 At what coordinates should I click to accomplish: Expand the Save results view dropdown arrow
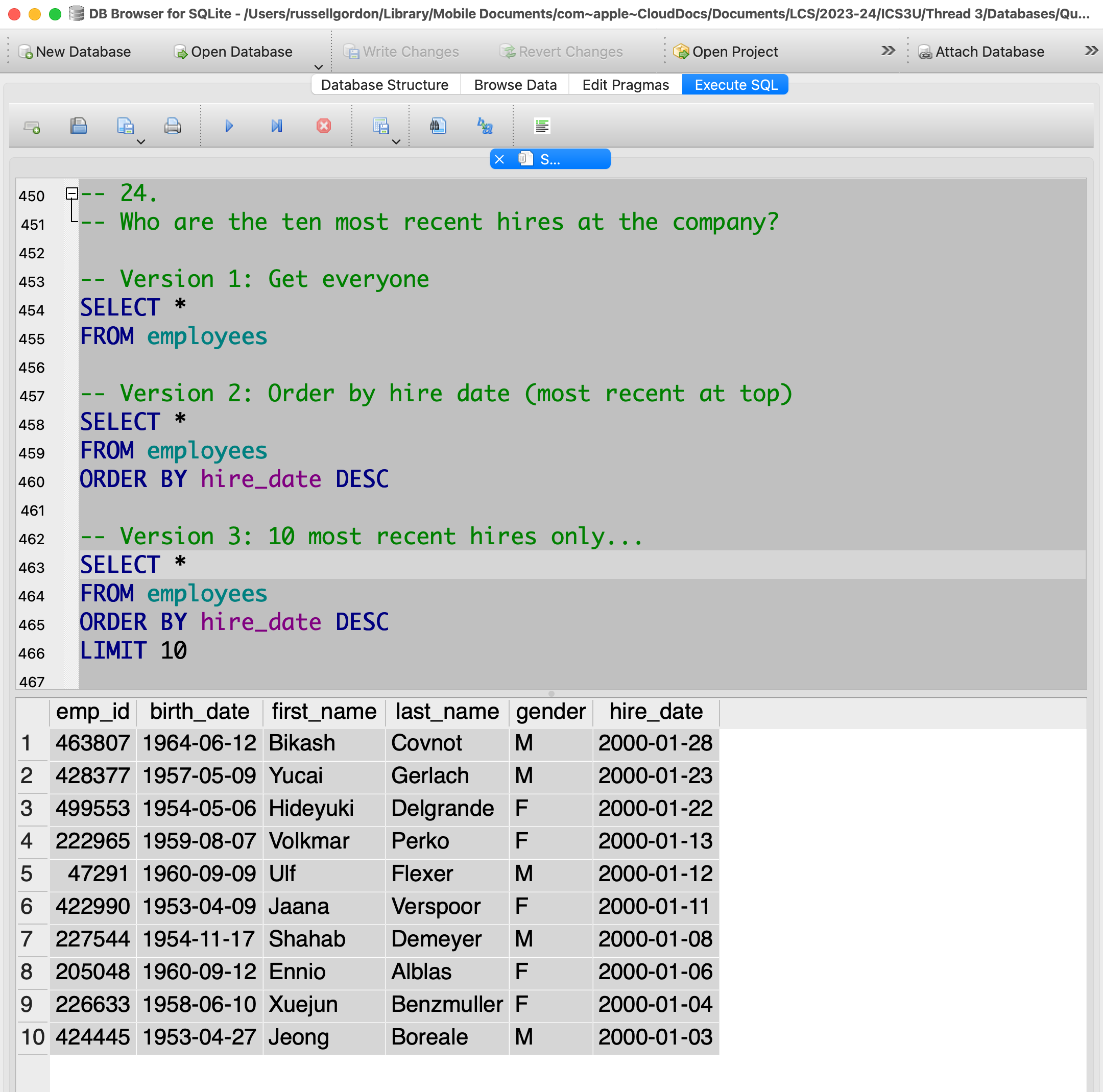click(396, 141)
